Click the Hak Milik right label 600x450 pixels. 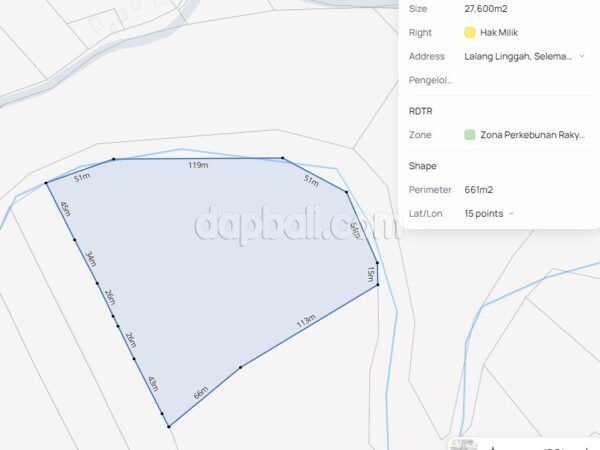(x=499, y=33)
